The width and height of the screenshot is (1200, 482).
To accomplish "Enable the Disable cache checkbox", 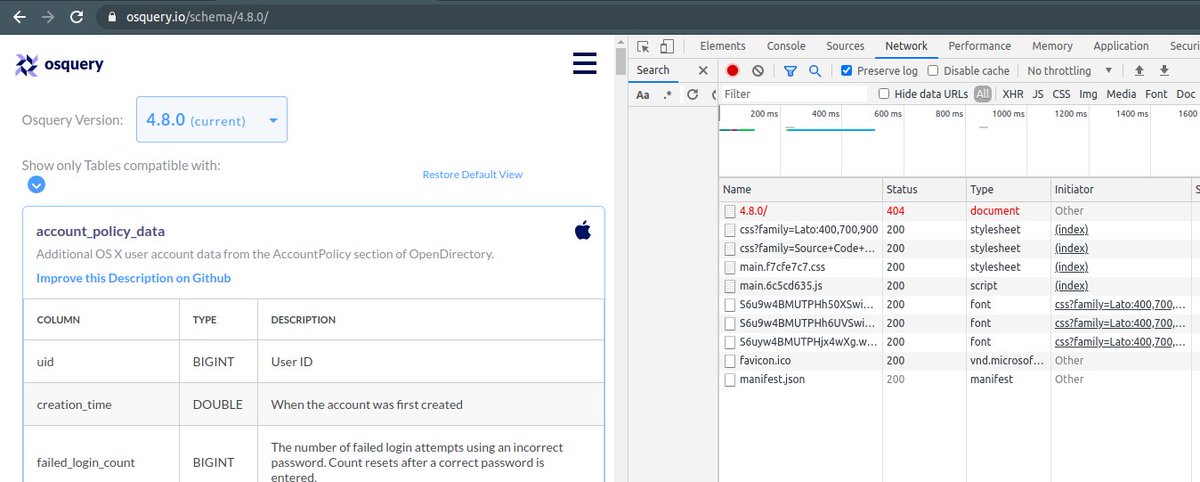I will tap(933, 71).
